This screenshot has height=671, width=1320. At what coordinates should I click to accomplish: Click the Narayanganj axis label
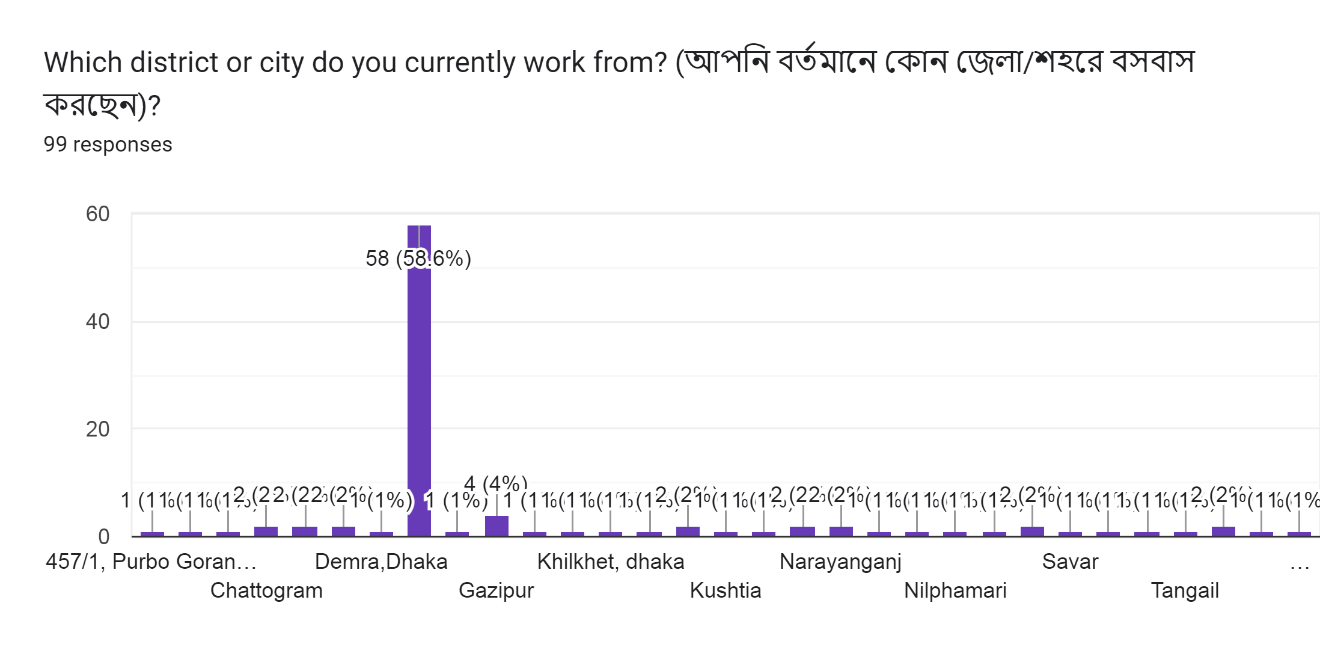840,562
